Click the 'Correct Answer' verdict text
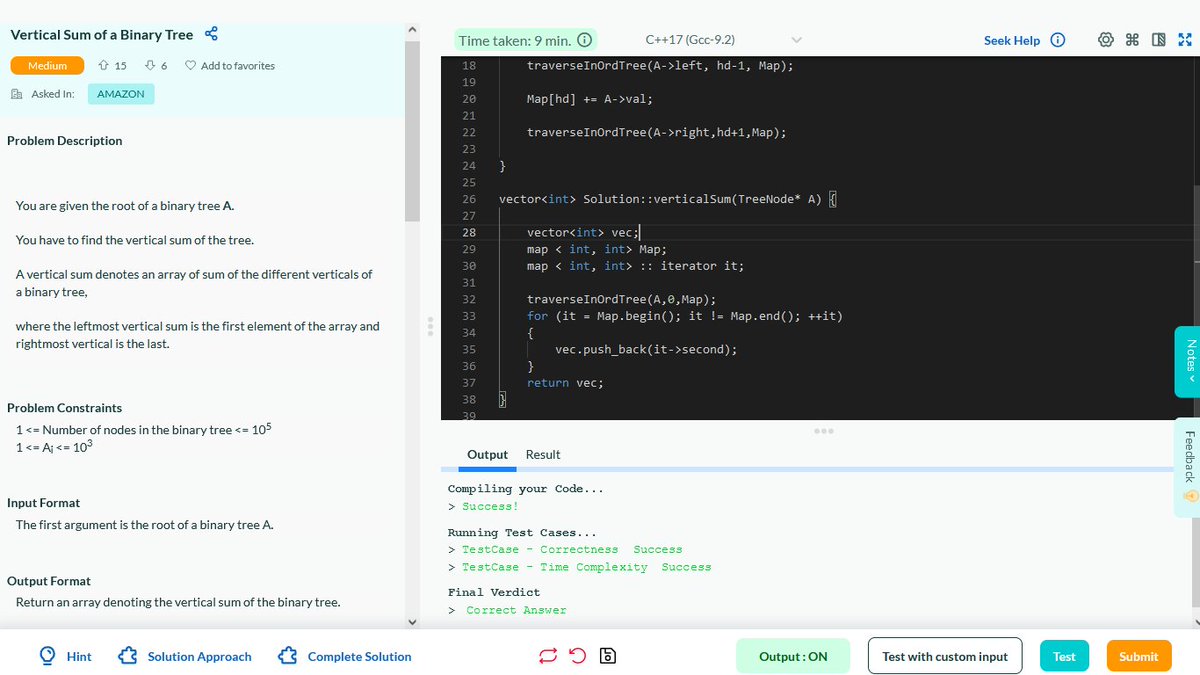This screenshot has height=675, width=1200. coord(516,610)
